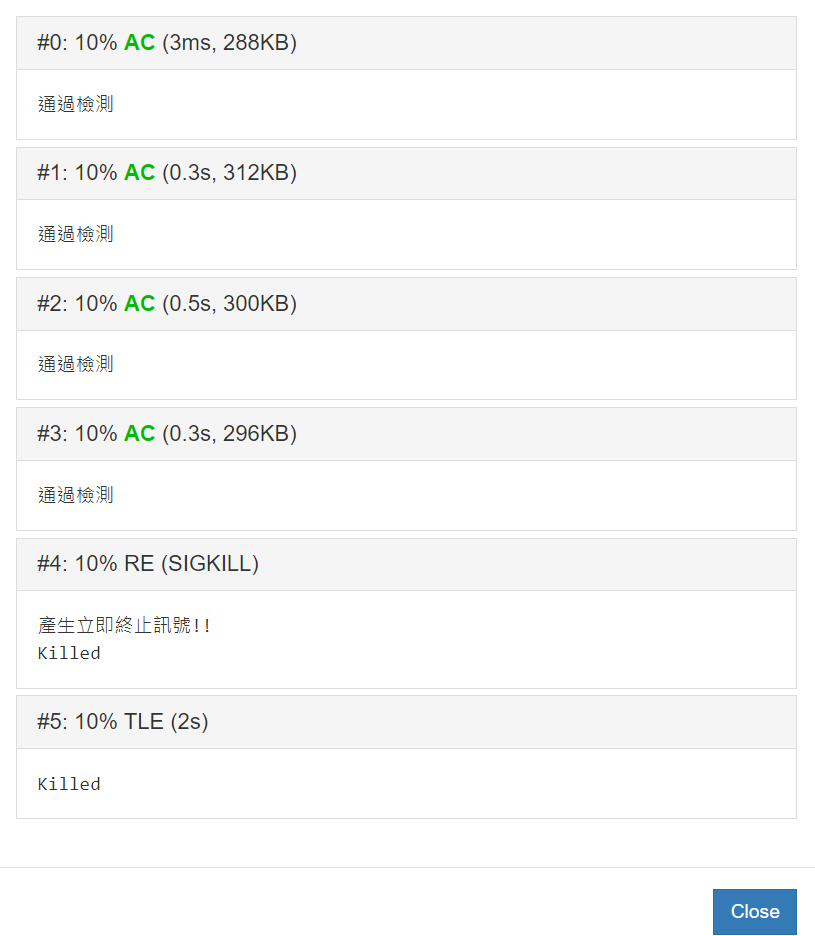Click the #3 test result header
The image size is (815, 936).
[x=406, y=434]
